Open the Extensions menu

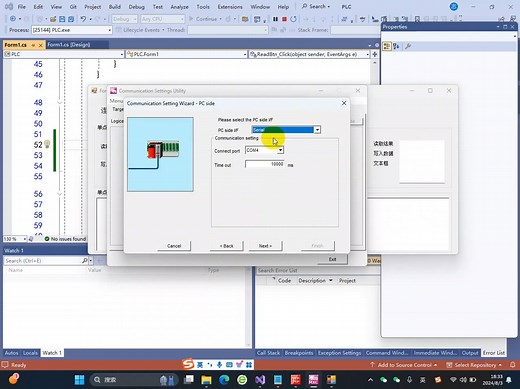pyautogui.click(x=230, y=7)
